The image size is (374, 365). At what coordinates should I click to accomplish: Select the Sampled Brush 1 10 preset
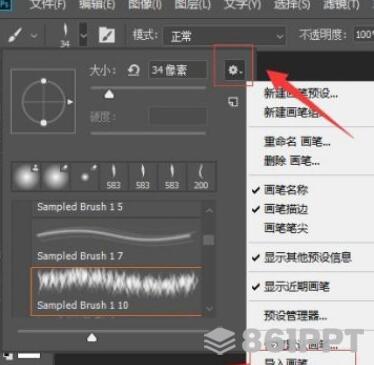point(116,291)
